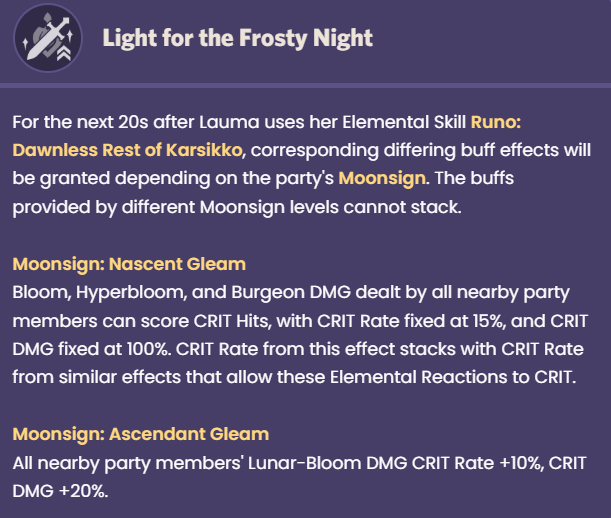Click the character name Lauma
This screenshot has width=611, height=518.
tap(229, 122)
